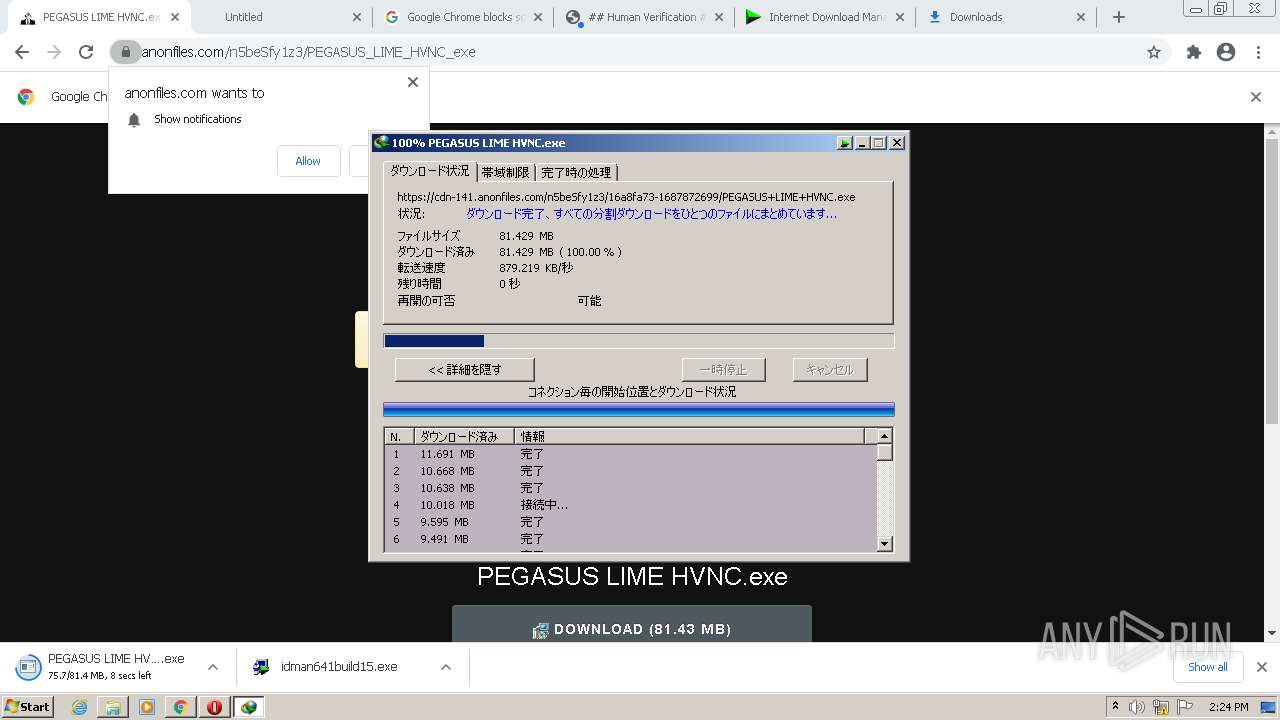The height and width of the screenshot is (720, 1280).
Task: Select connection row 4 showing 接続中
Action: (x=631, y=505)
